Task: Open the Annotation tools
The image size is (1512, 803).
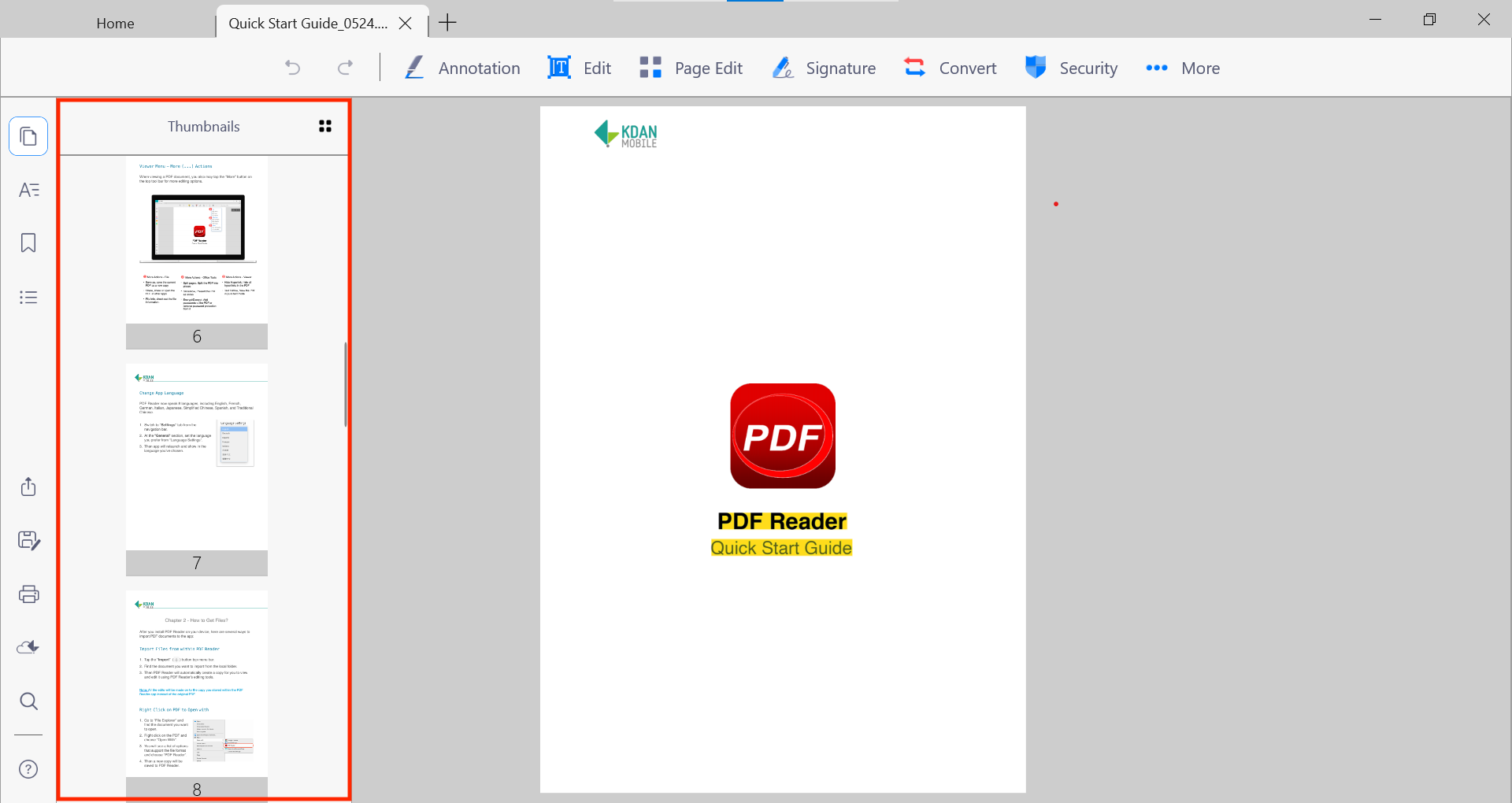Action: [462, 68]
